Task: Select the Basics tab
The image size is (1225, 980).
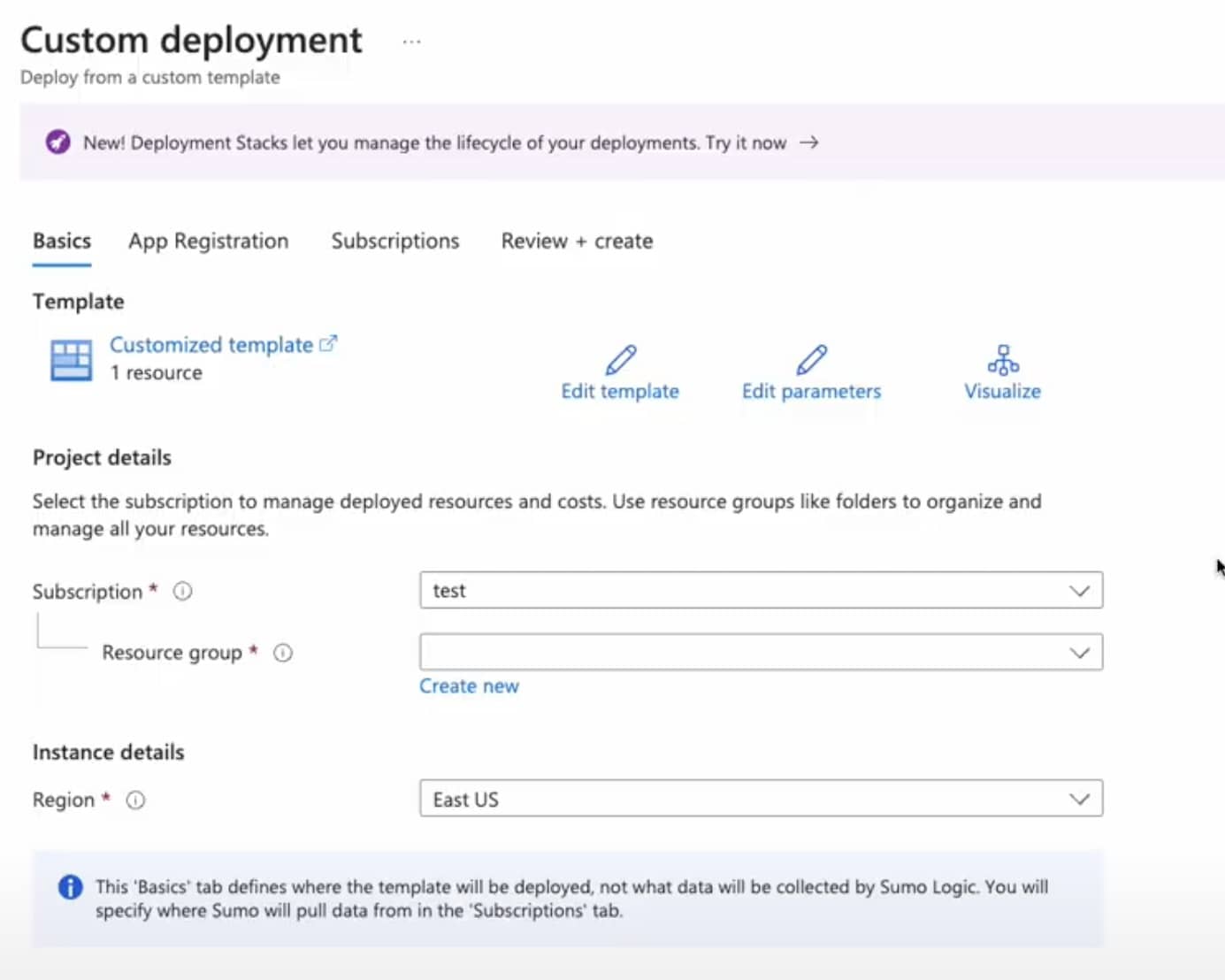Action: pos(61,241)
